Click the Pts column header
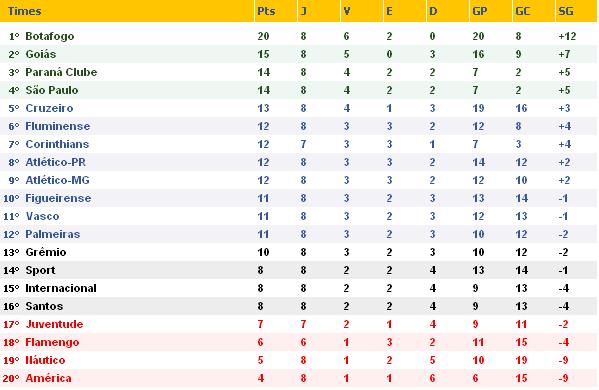Screen dimensions: 599x390 pyautogui.click(x=266, y=11)
